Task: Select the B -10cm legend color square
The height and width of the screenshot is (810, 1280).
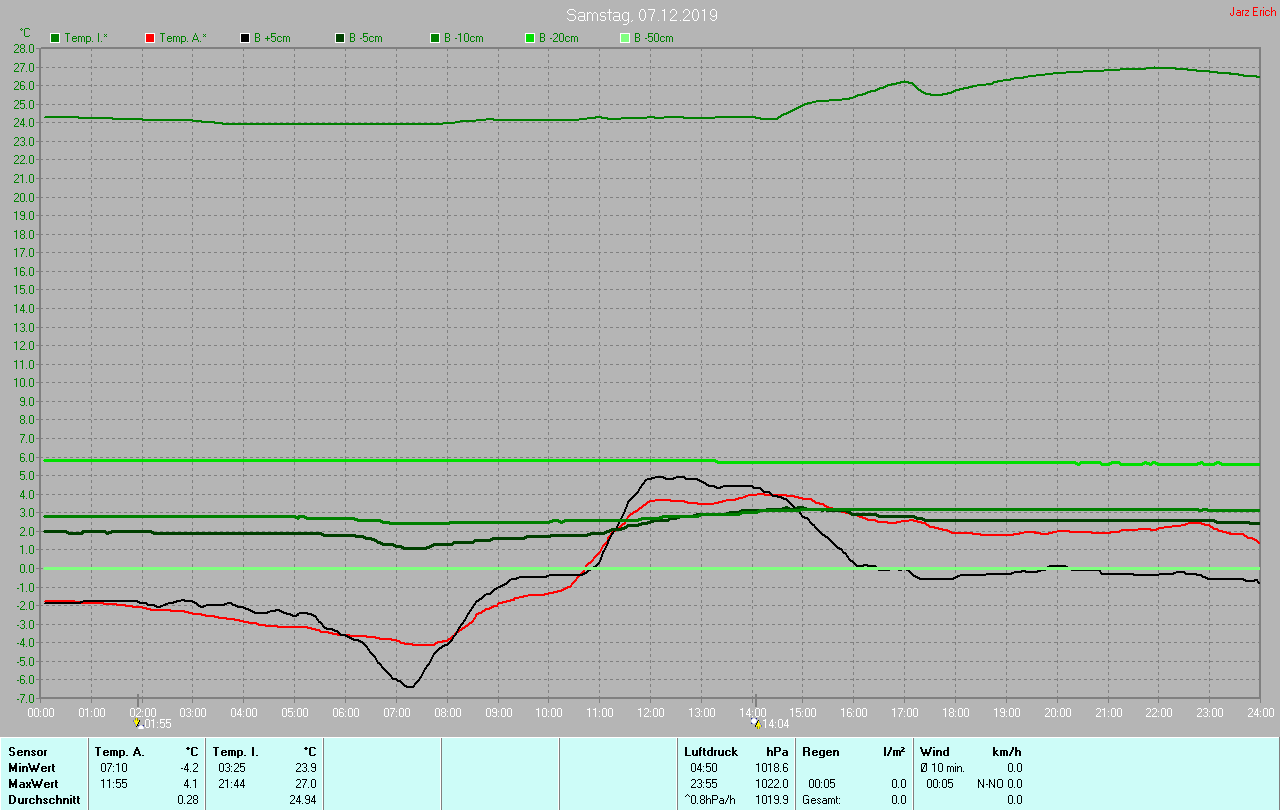Action: point(435,38)
